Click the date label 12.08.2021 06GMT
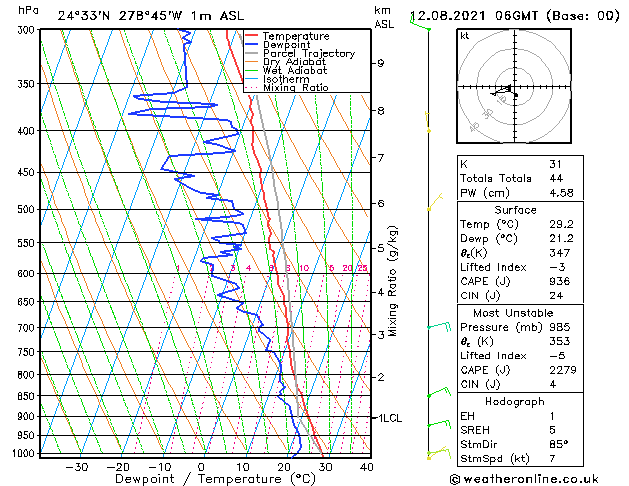This screenshot has height=486, width=629. point(474,16)
